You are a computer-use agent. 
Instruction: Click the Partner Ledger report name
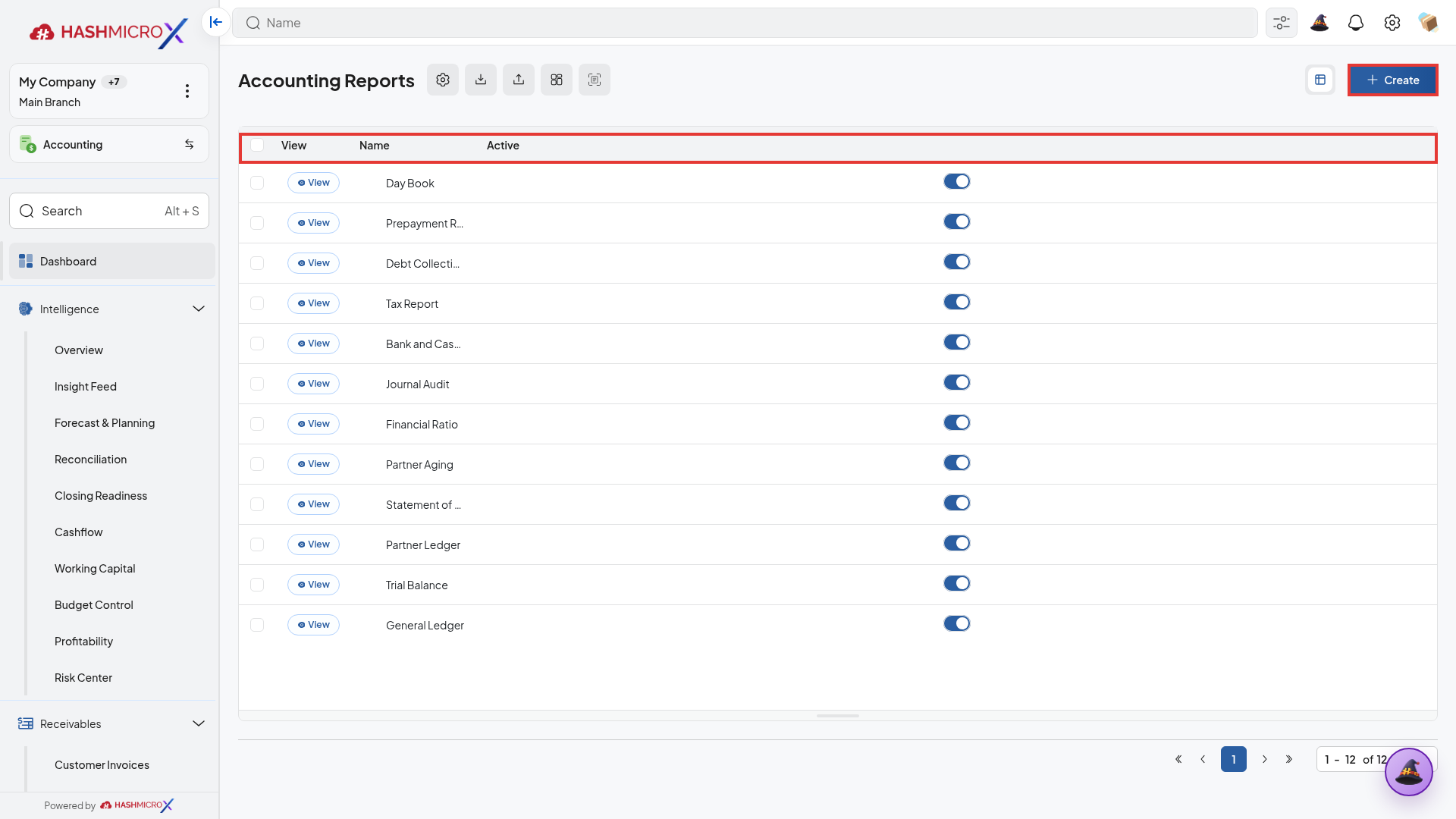pyautogui.click(x=423, y=545)
